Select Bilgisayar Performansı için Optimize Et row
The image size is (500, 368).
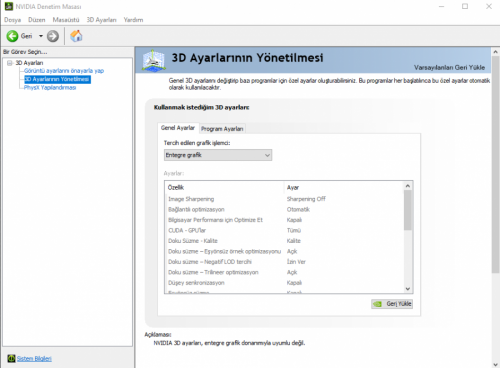coord(284,220)
